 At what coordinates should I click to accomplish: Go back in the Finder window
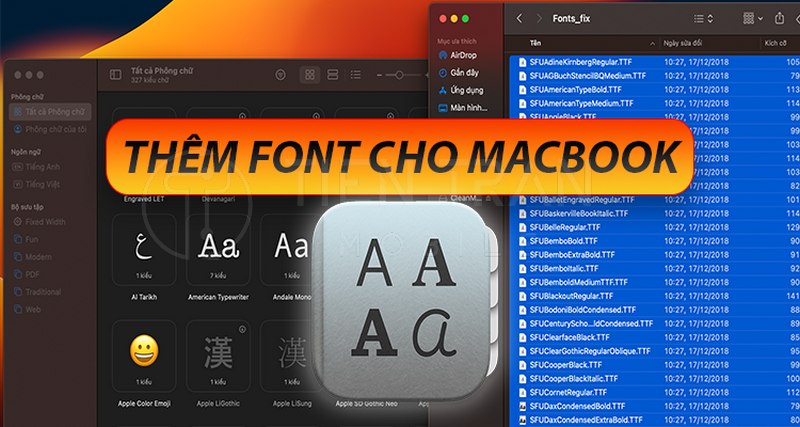[519, 18]
